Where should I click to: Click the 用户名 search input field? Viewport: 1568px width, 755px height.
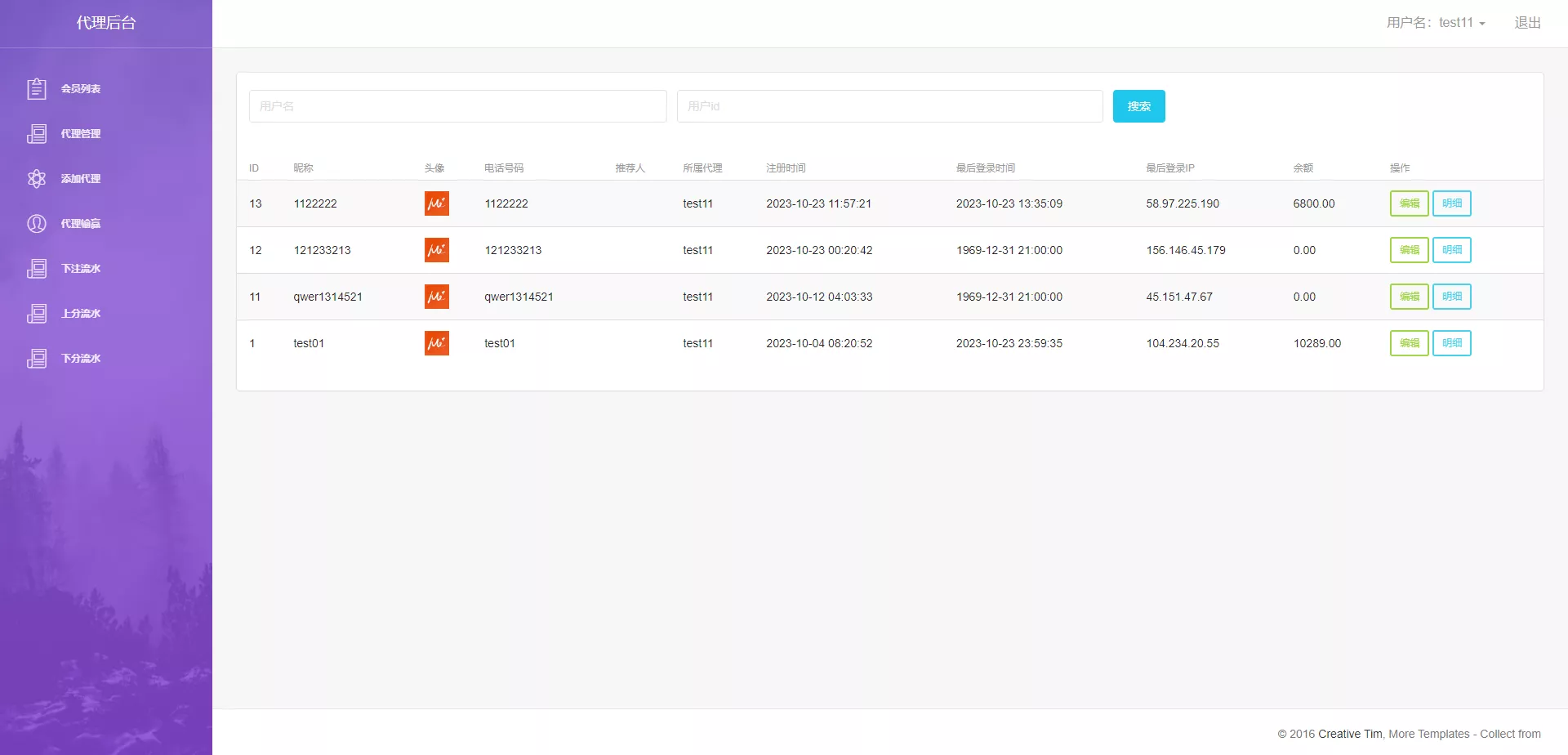(x=457, y=106)
